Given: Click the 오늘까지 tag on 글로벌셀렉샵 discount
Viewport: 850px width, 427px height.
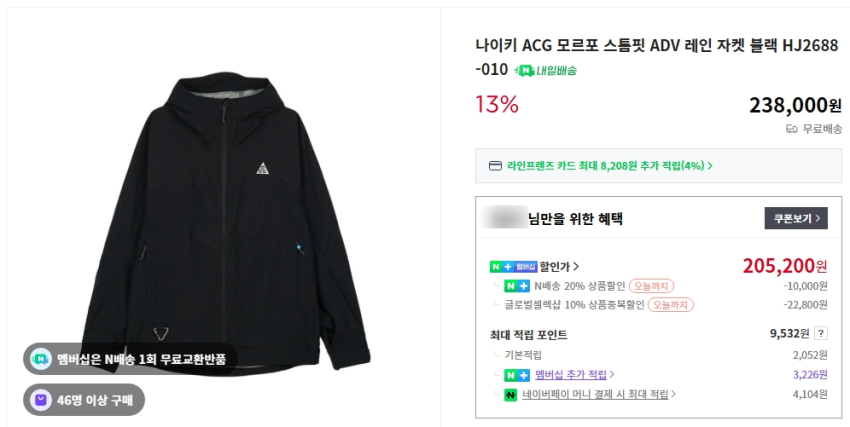Looking at the screenshot, I should pos(670,305).
